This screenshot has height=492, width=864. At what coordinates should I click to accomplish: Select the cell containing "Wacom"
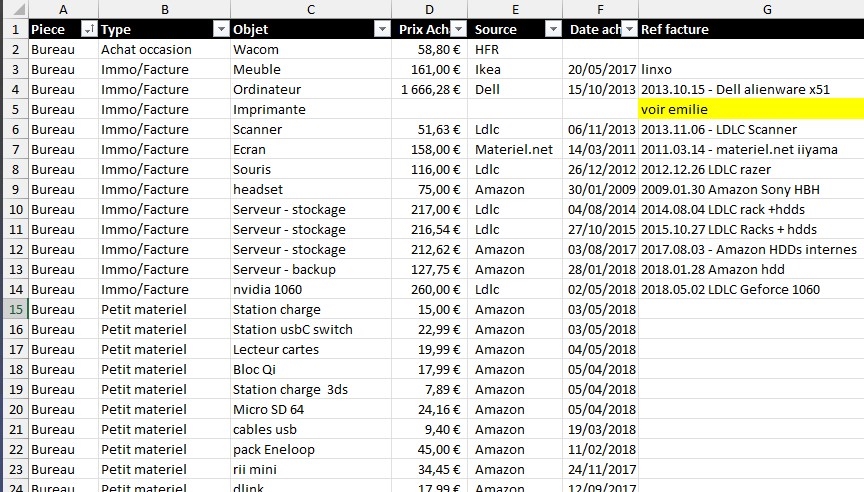[x=310, y=49]
